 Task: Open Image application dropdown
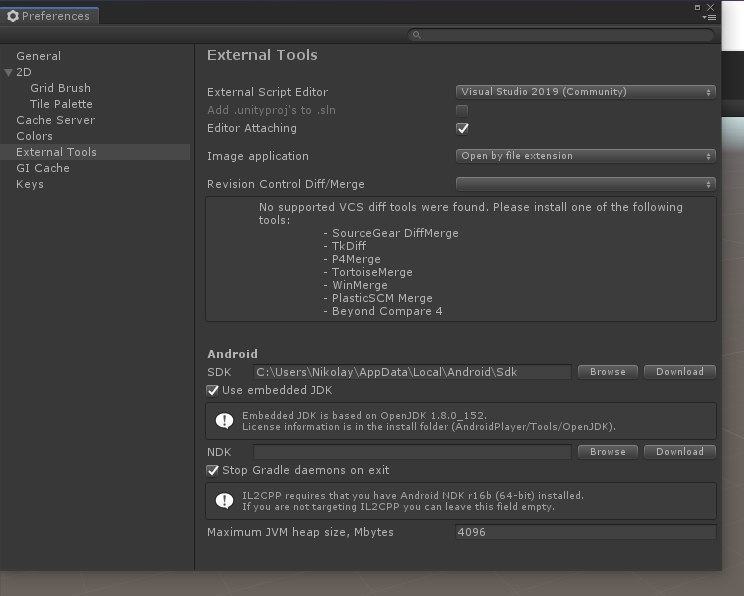coord(586,156)
